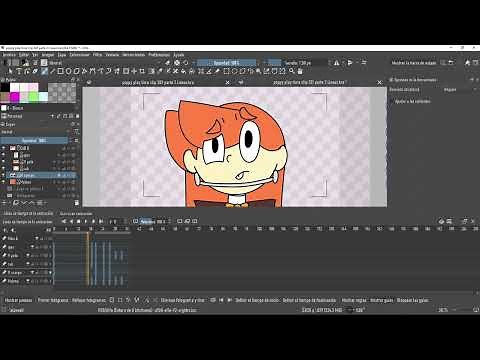Adjust the layer Opacidad slider in Capas panel
This screenshot has width=480, height=360.
click(x=34, y=141)
